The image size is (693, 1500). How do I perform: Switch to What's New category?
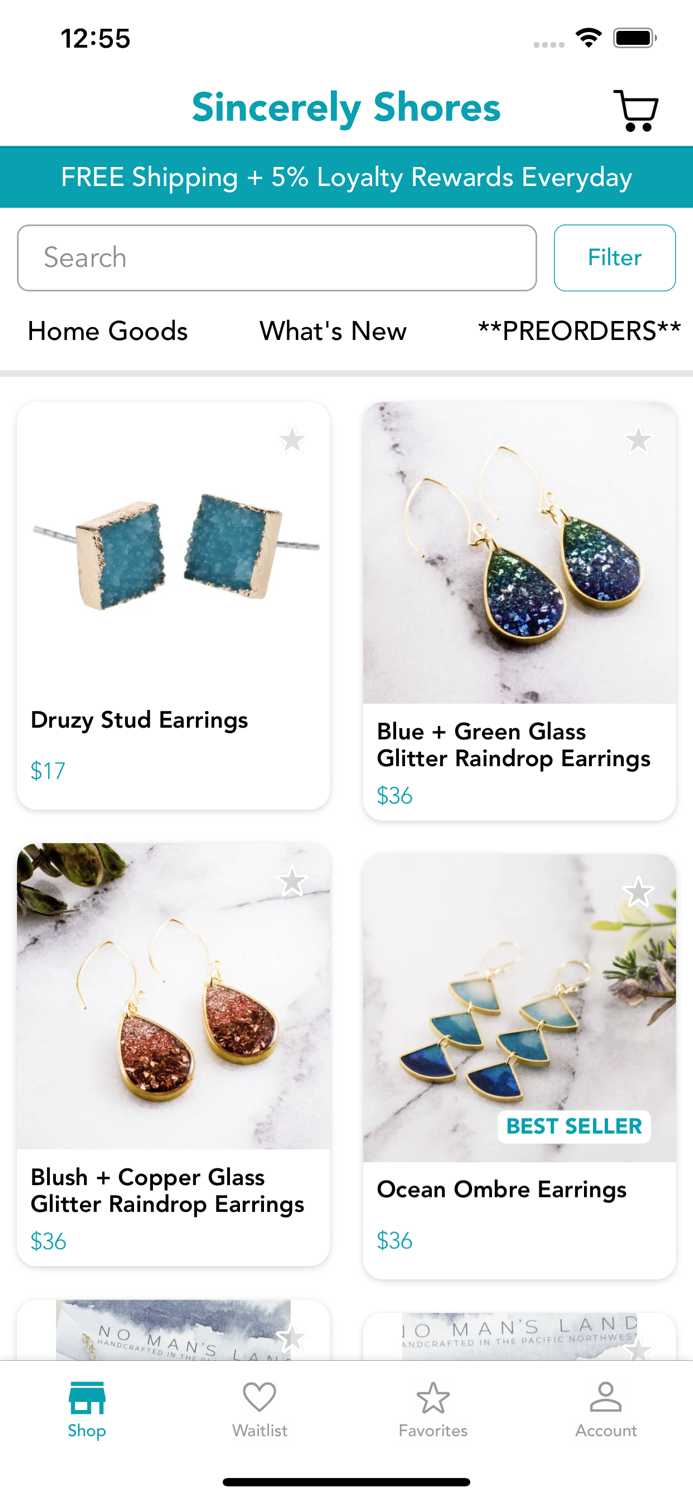333,331
